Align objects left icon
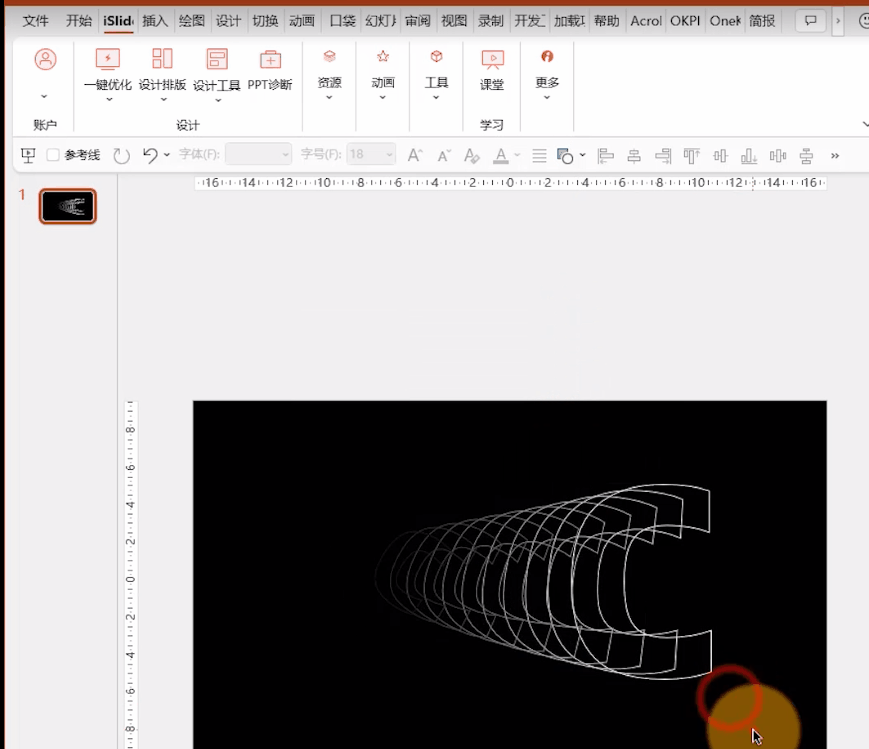This screenshot has width=869, height=749. point(606,156)
